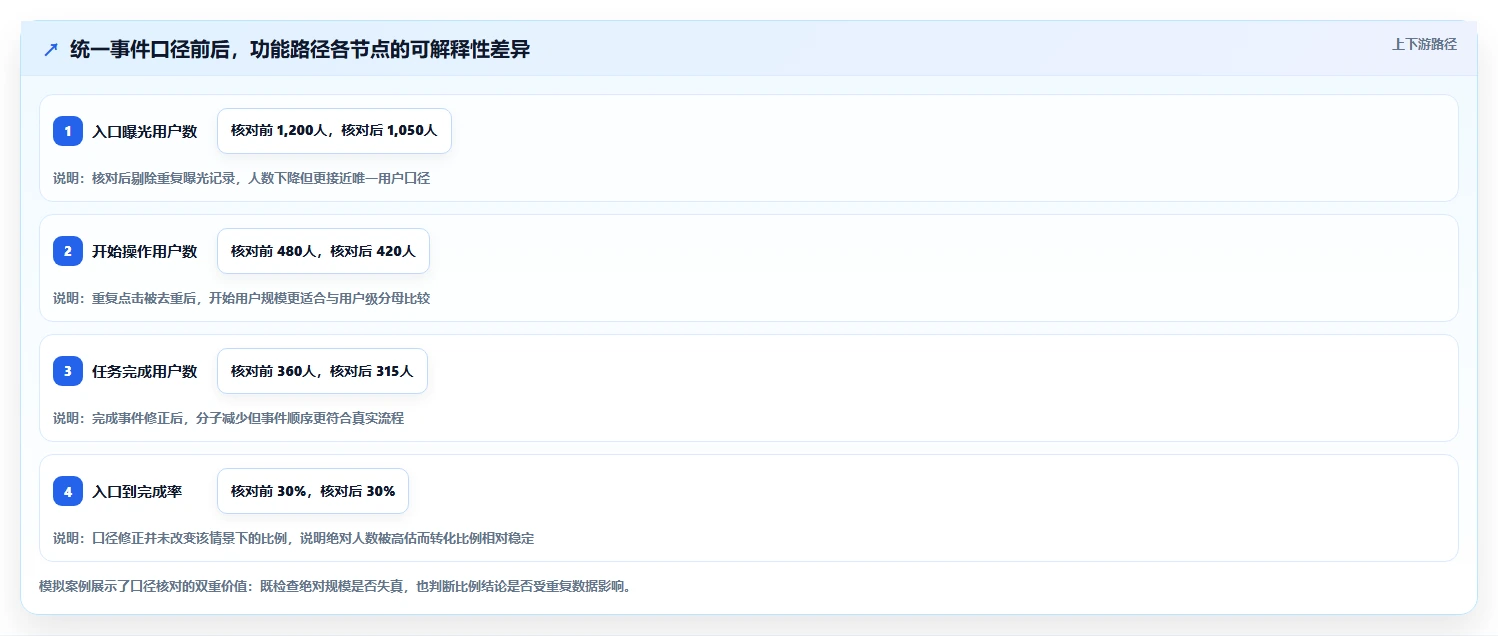
Task: Select the 入口曝光用户数 node label
Action: pyautogui.click(x=145, y=131)
